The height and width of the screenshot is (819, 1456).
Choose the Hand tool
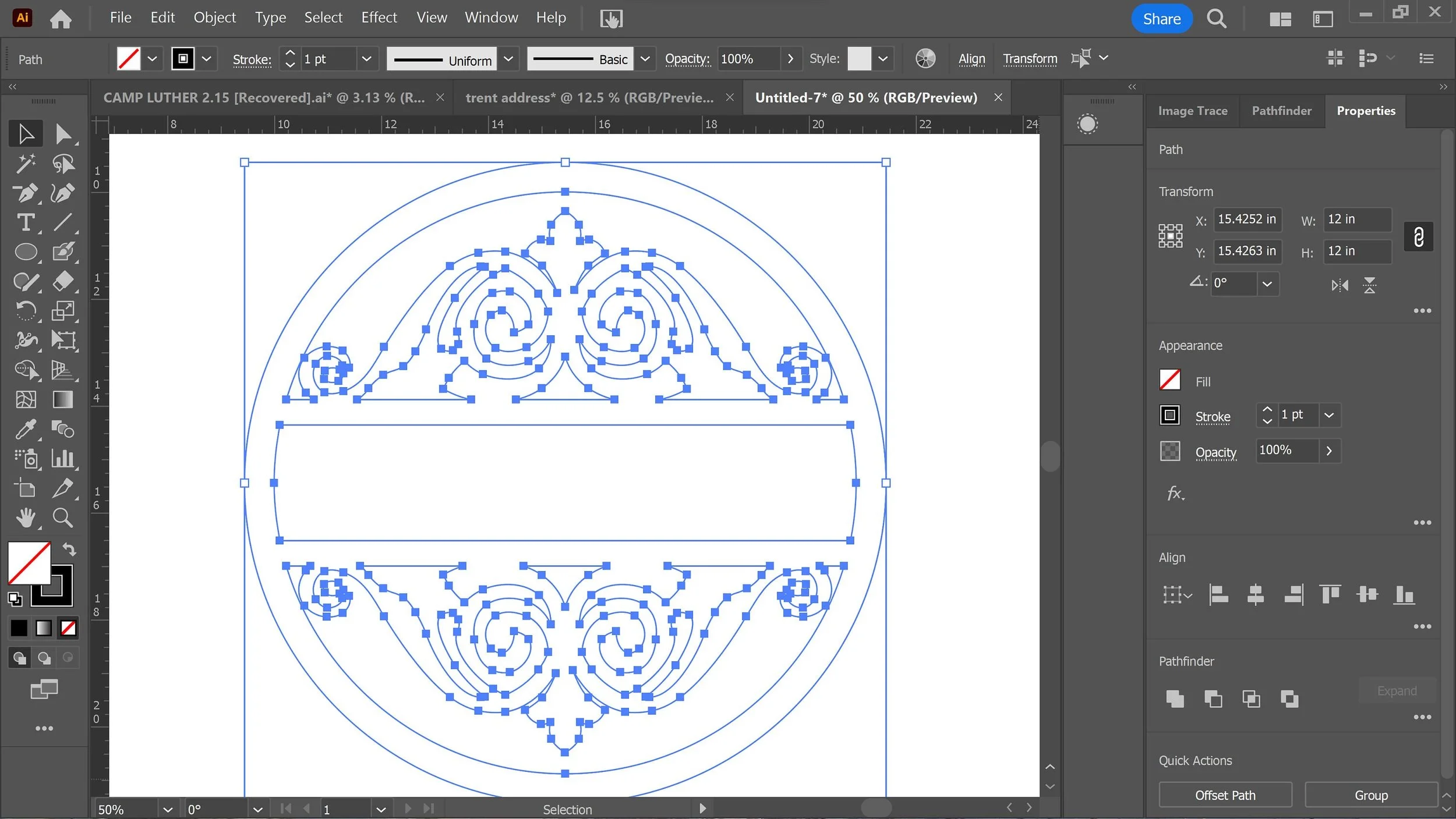[26, 517]
